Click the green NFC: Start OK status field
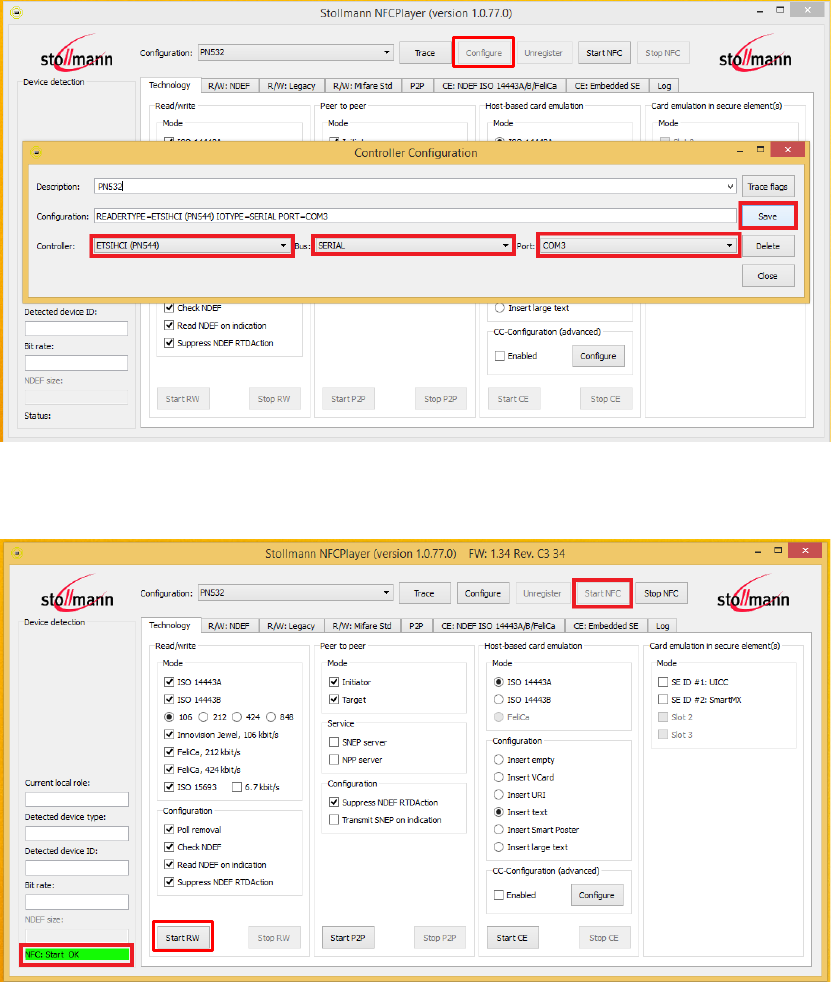 [x=76, y=954]
